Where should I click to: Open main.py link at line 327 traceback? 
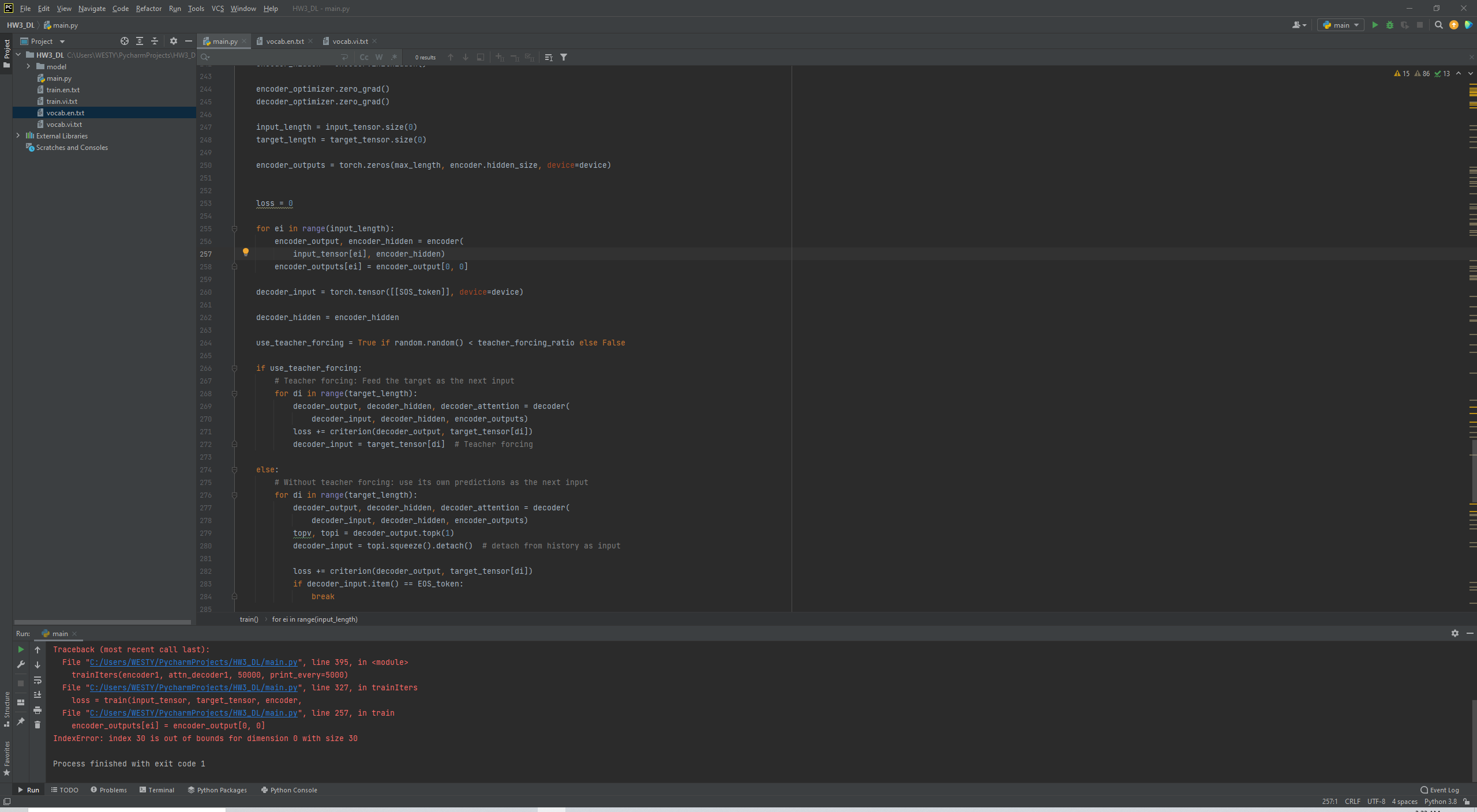pyautogui.click(x=193, y=687)
